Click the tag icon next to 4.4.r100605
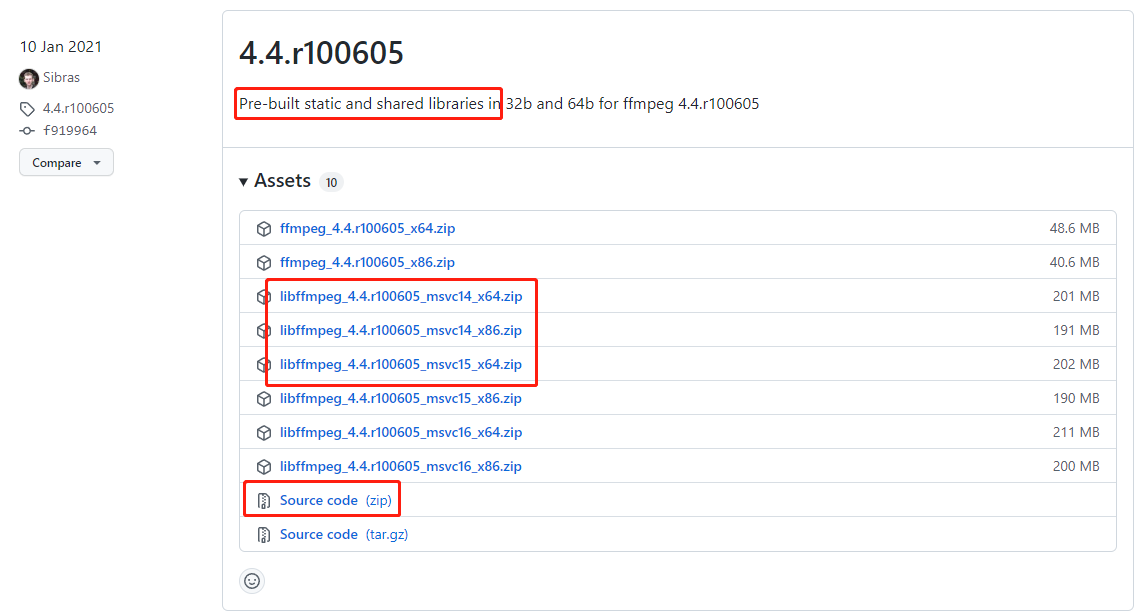Viewport: 1147px width, 616px height. coord(27,109)
